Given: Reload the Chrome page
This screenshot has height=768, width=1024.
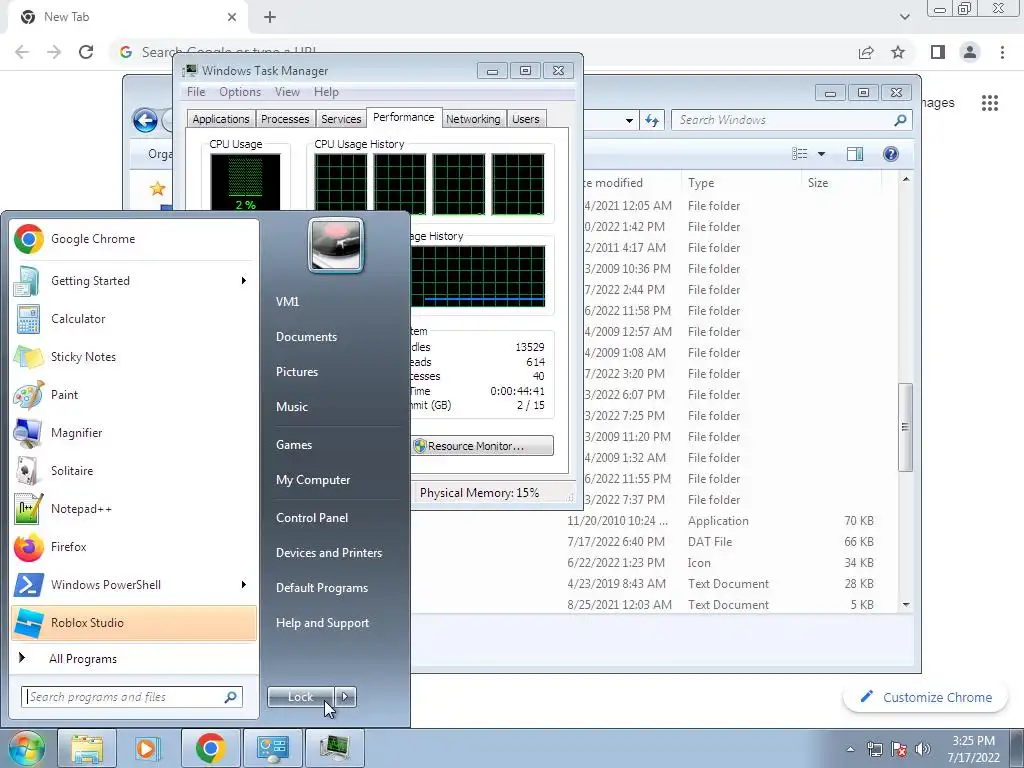Looking at the screenshot, I should (x=86, y=52).
